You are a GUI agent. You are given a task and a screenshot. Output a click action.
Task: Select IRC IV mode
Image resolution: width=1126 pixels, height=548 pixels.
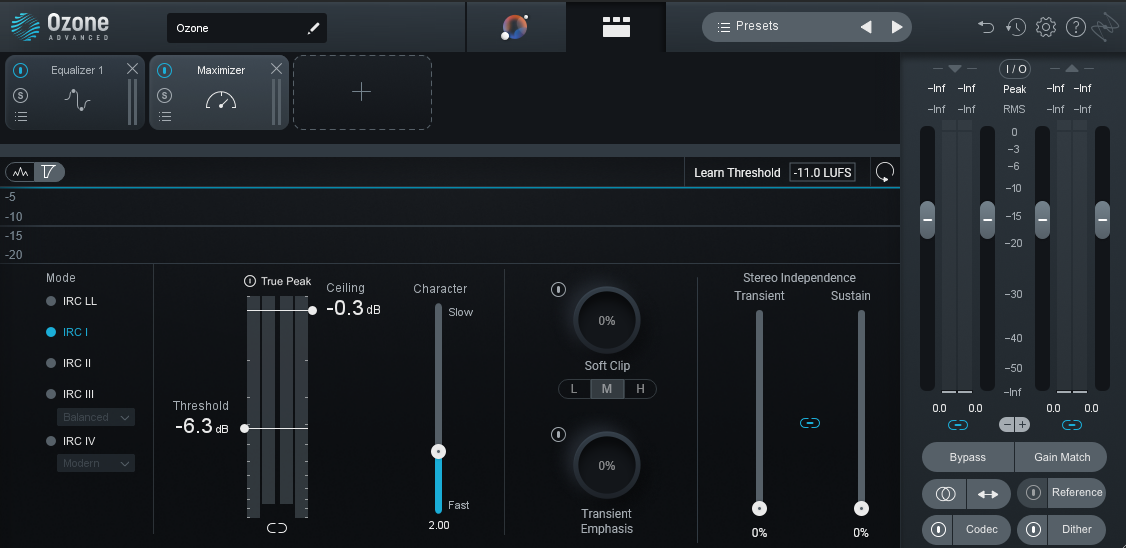70,441
